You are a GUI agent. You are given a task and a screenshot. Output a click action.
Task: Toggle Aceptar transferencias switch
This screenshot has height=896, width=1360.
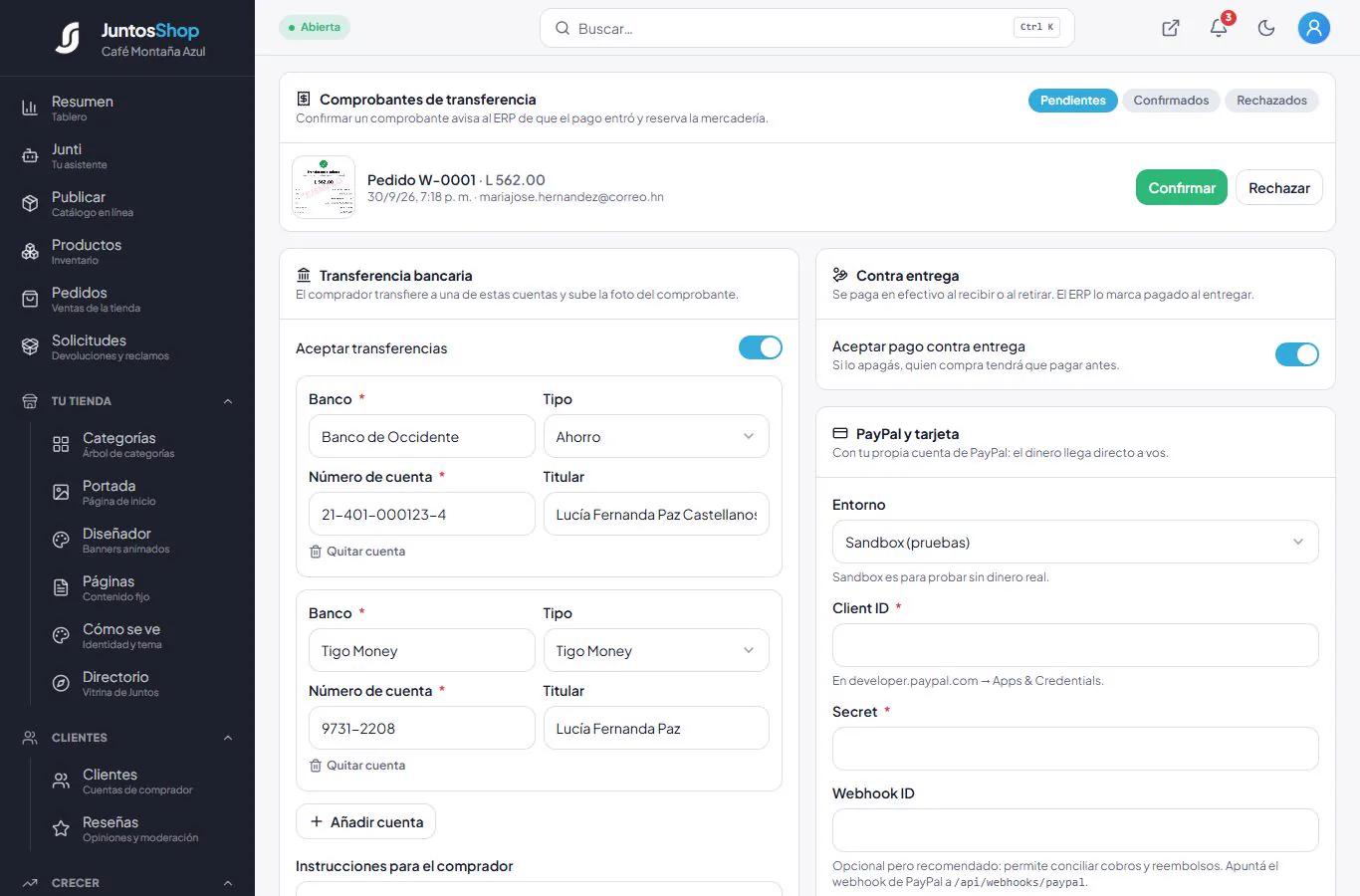pos(761,347)
